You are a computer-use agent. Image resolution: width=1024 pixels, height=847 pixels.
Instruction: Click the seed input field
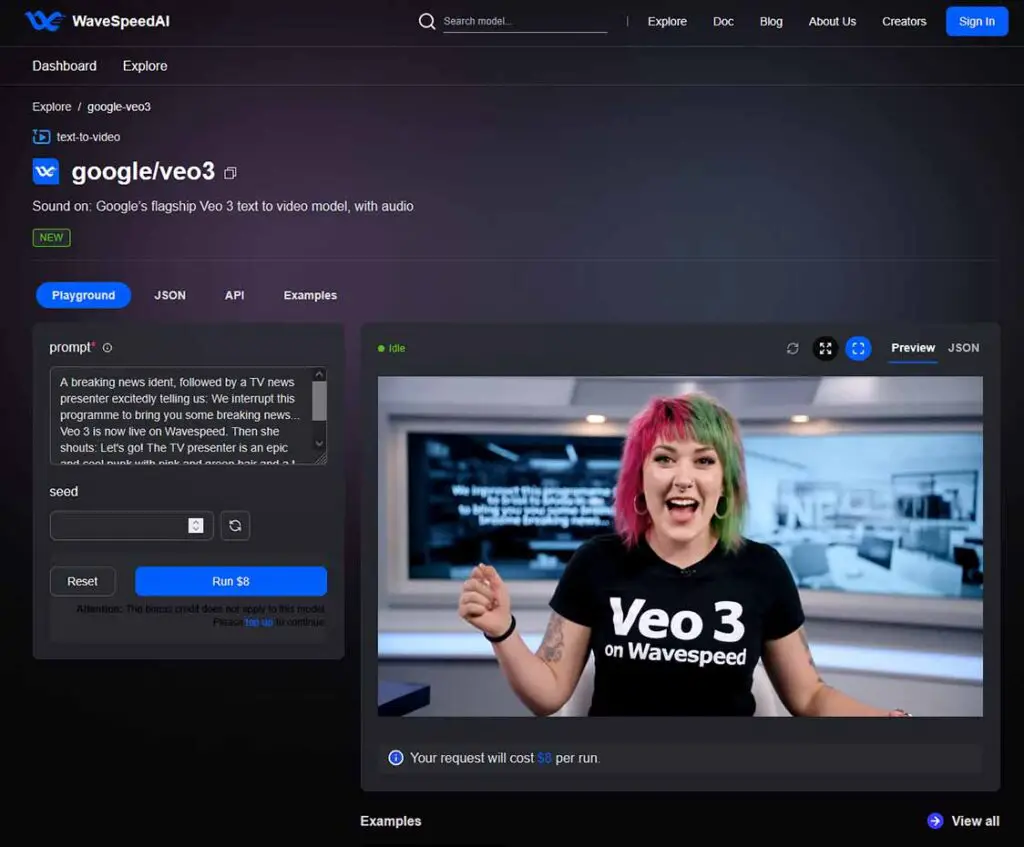pos(131,526)
